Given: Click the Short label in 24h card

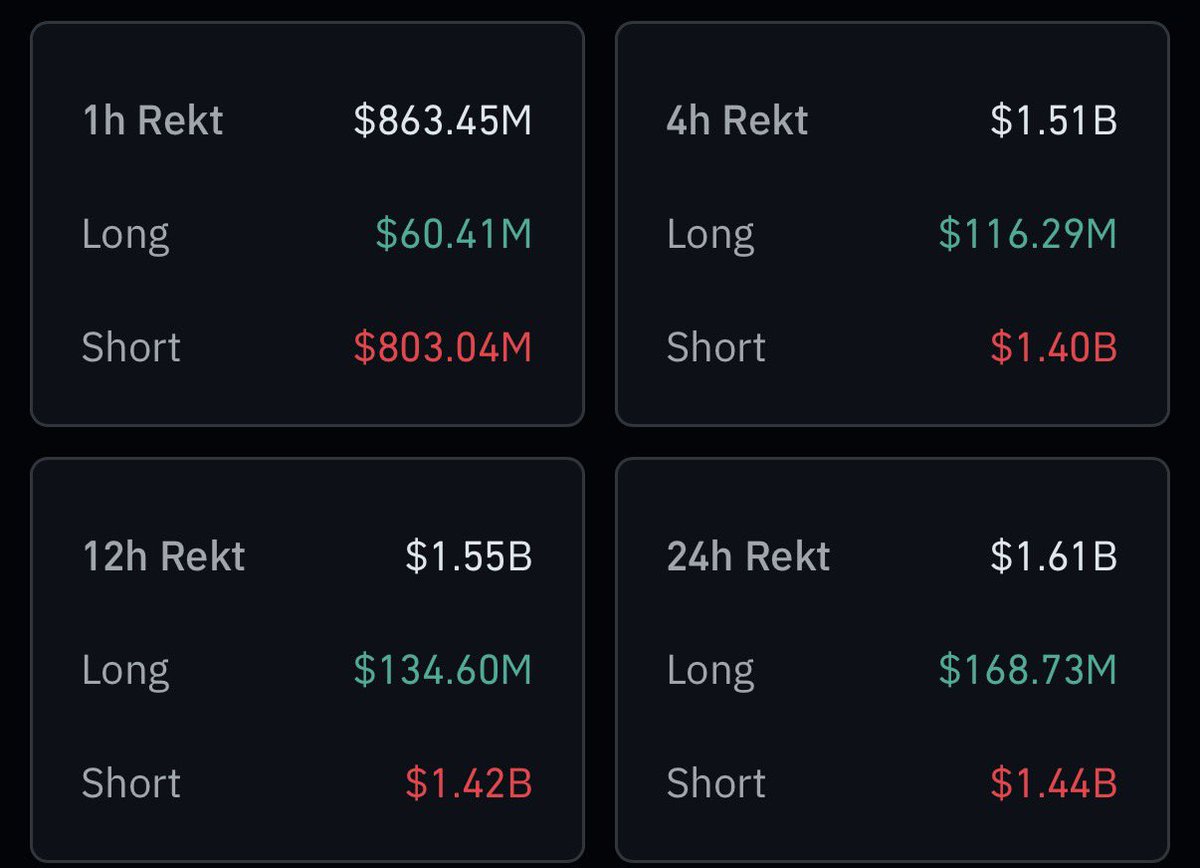Looking at the screenshot, I should coord(716,784).
